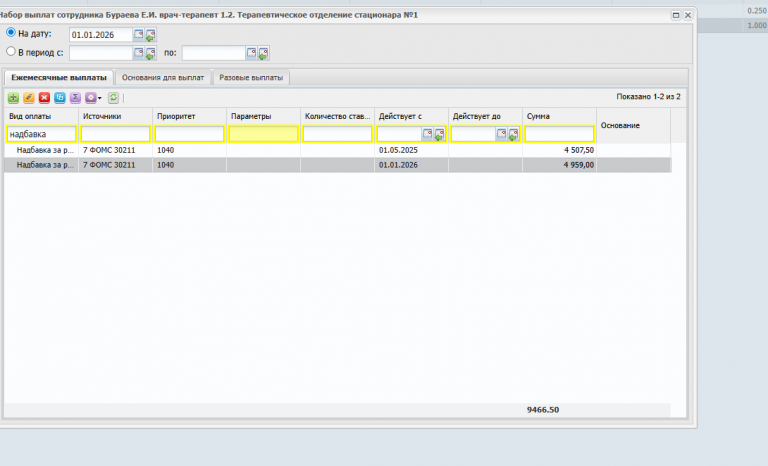Open calendar picker for В период с field
This screenshot has height=466, width=768.
[139, 52]
